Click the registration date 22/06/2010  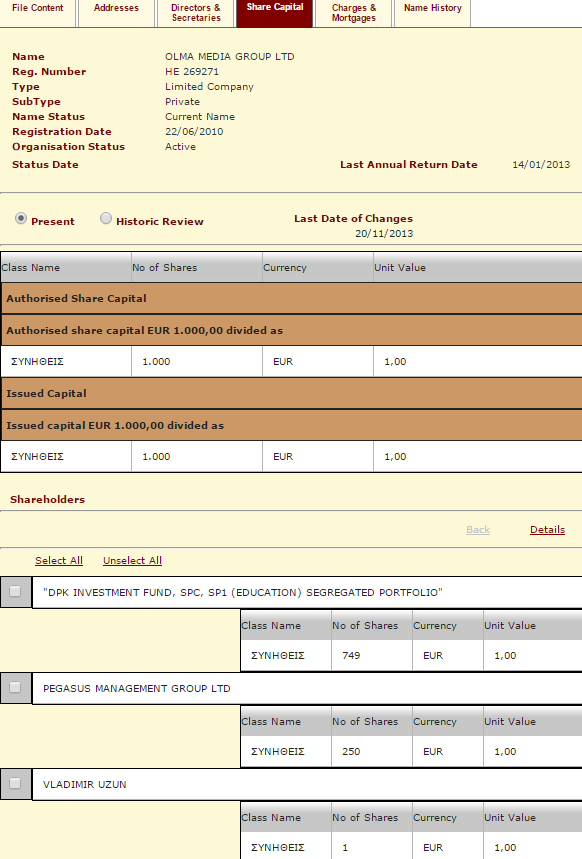194,131
